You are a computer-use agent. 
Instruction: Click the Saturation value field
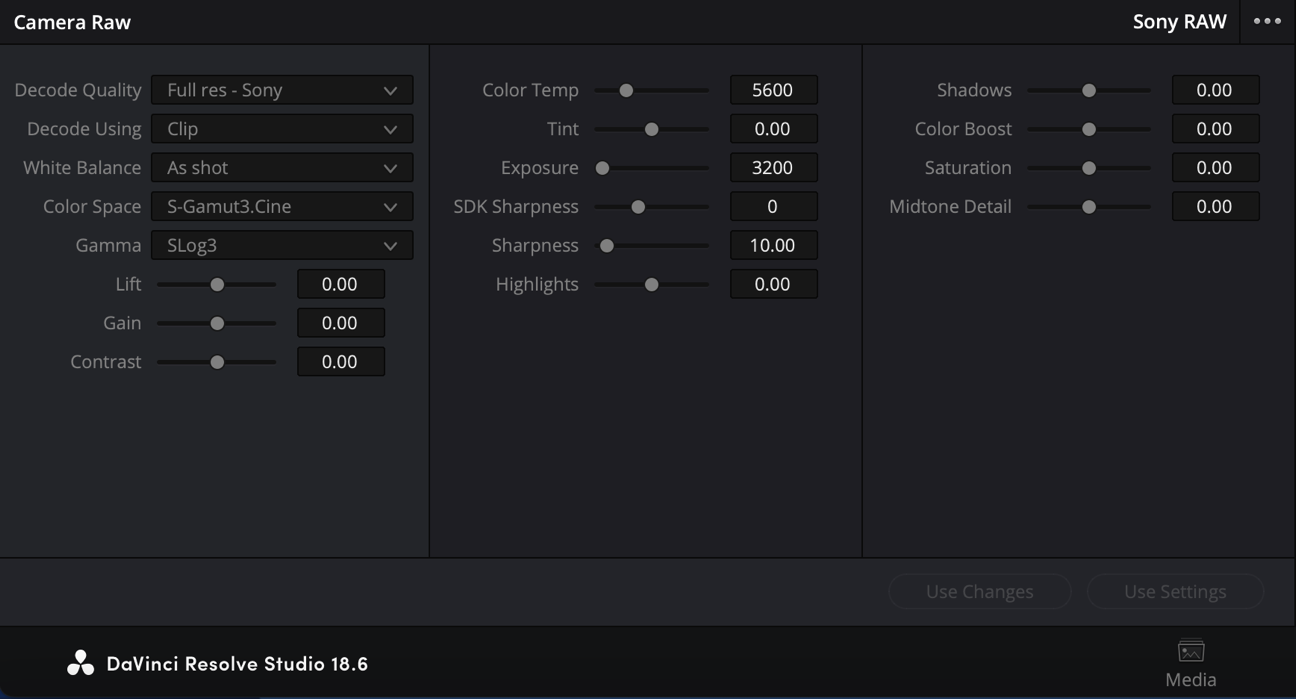click(1216, 168)
